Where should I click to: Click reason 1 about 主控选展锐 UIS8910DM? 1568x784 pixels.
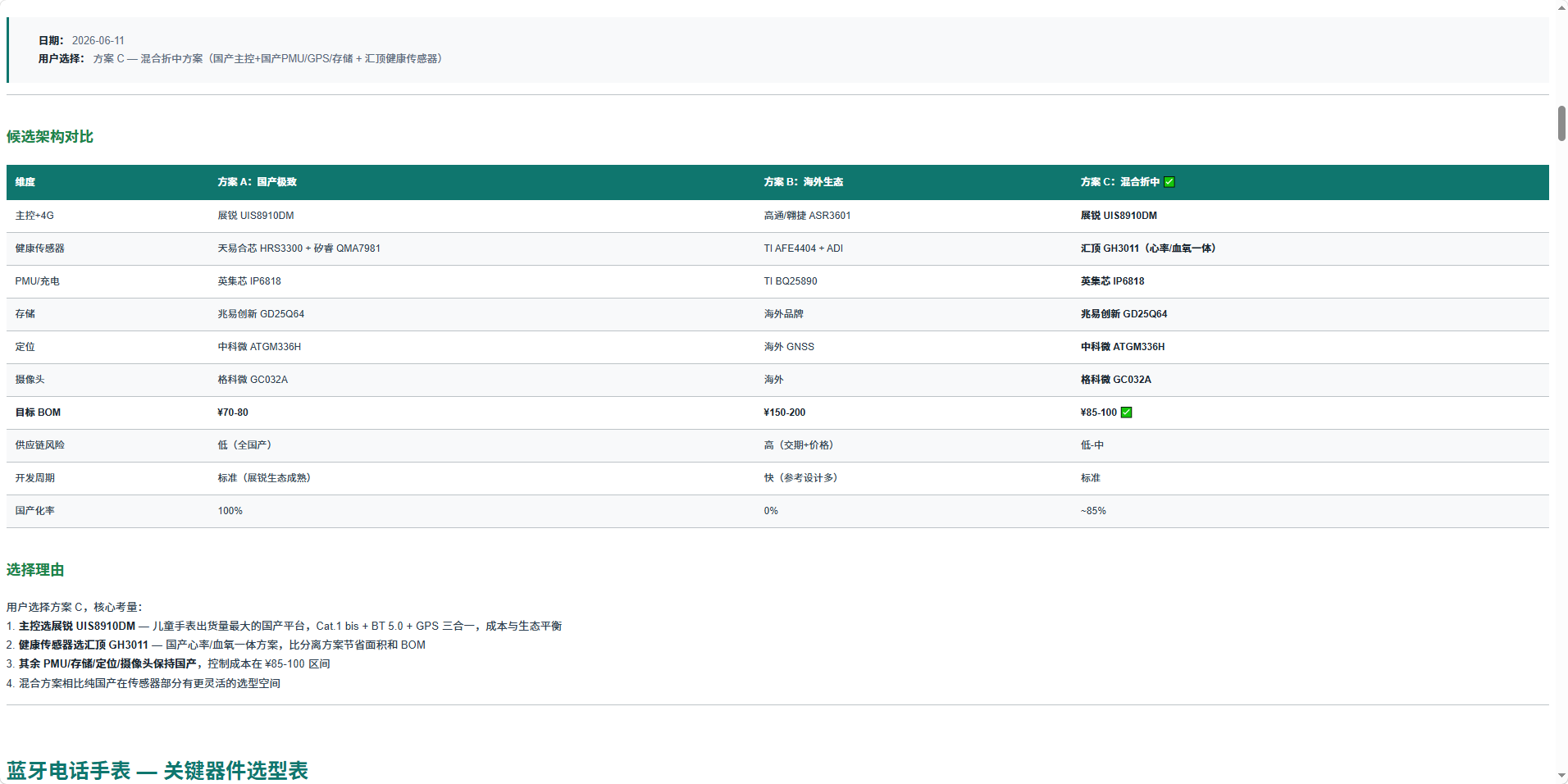click(x=285, y=626)
